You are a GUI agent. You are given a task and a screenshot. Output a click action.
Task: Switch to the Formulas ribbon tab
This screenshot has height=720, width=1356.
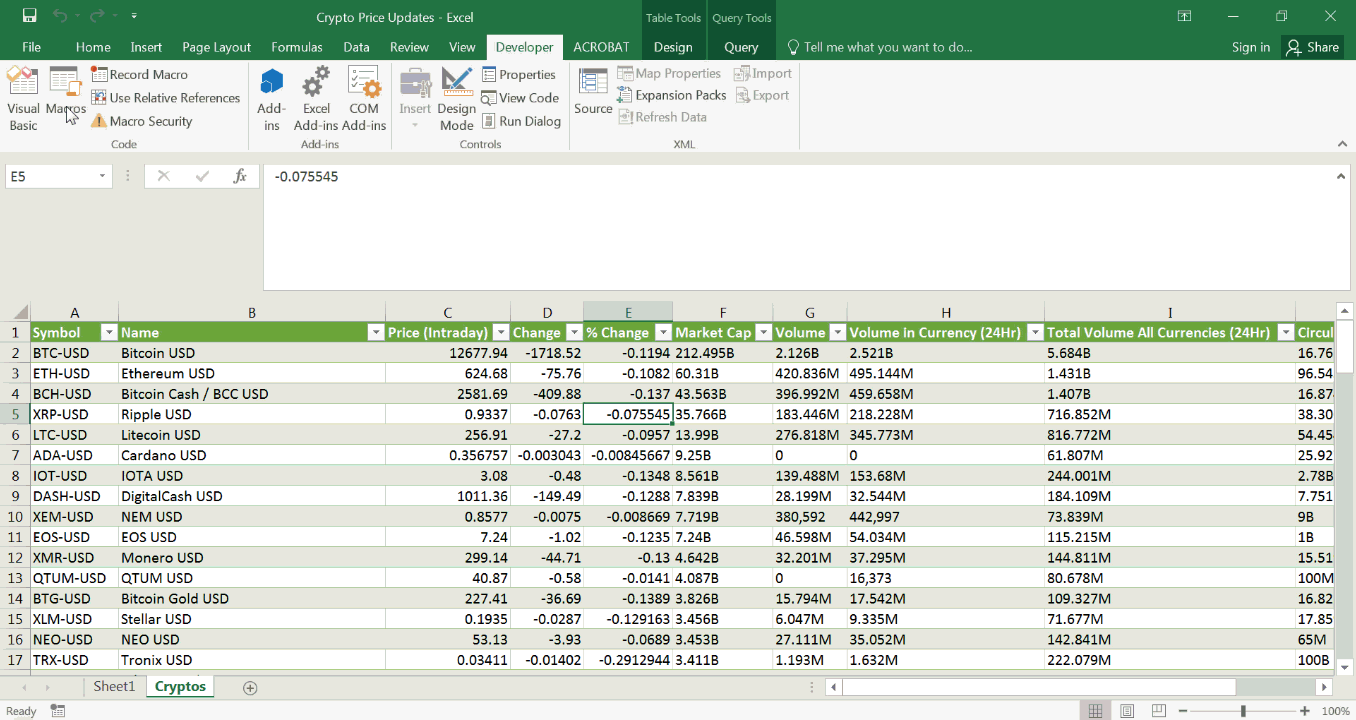(297, 47)
